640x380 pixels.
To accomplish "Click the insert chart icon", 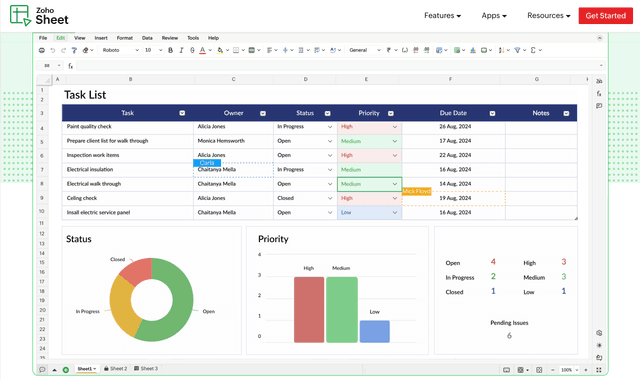I will [x=473, y=50].
